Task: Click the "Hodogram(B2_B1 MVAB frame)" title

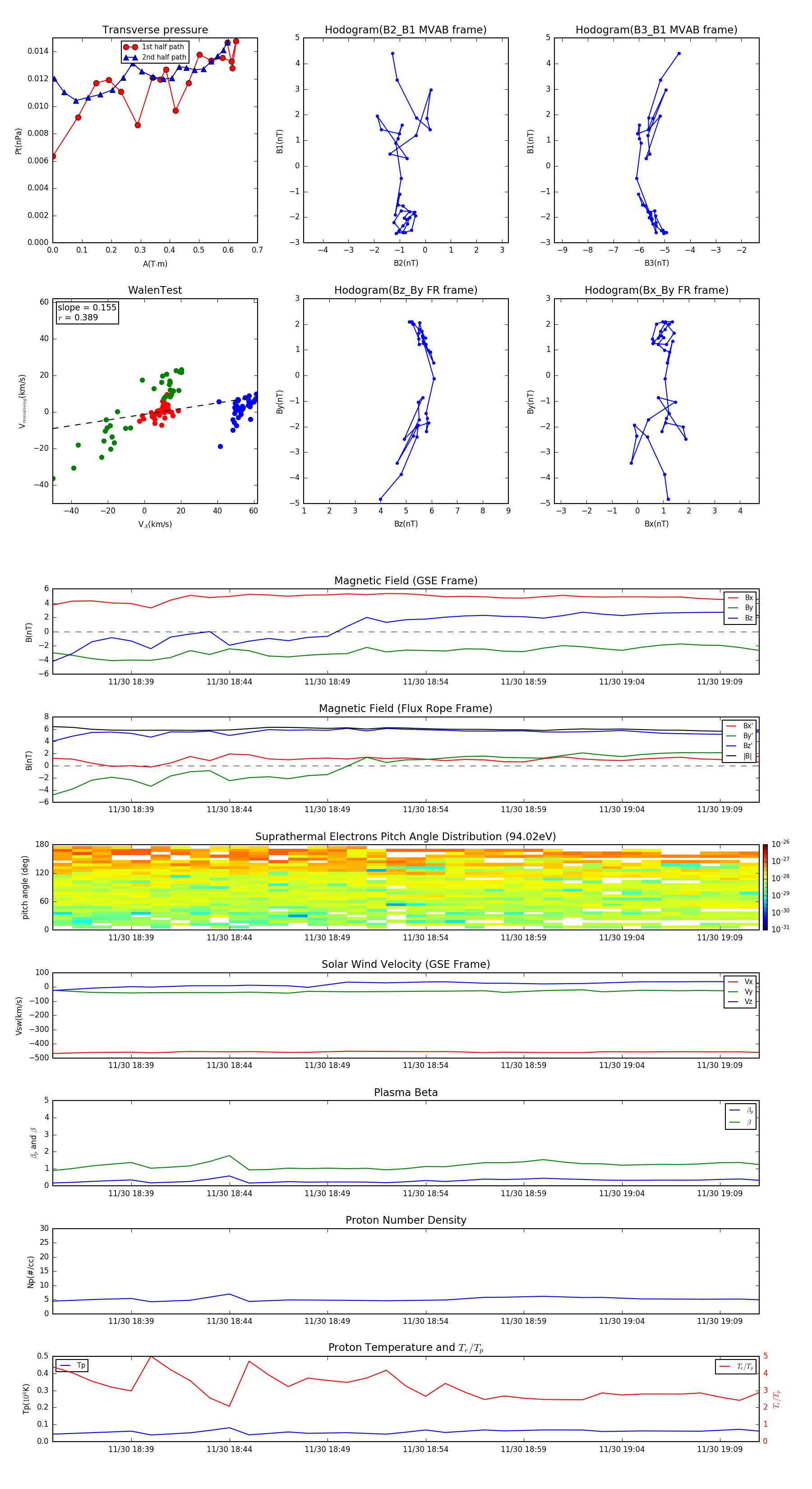Action: coord(406,29)
